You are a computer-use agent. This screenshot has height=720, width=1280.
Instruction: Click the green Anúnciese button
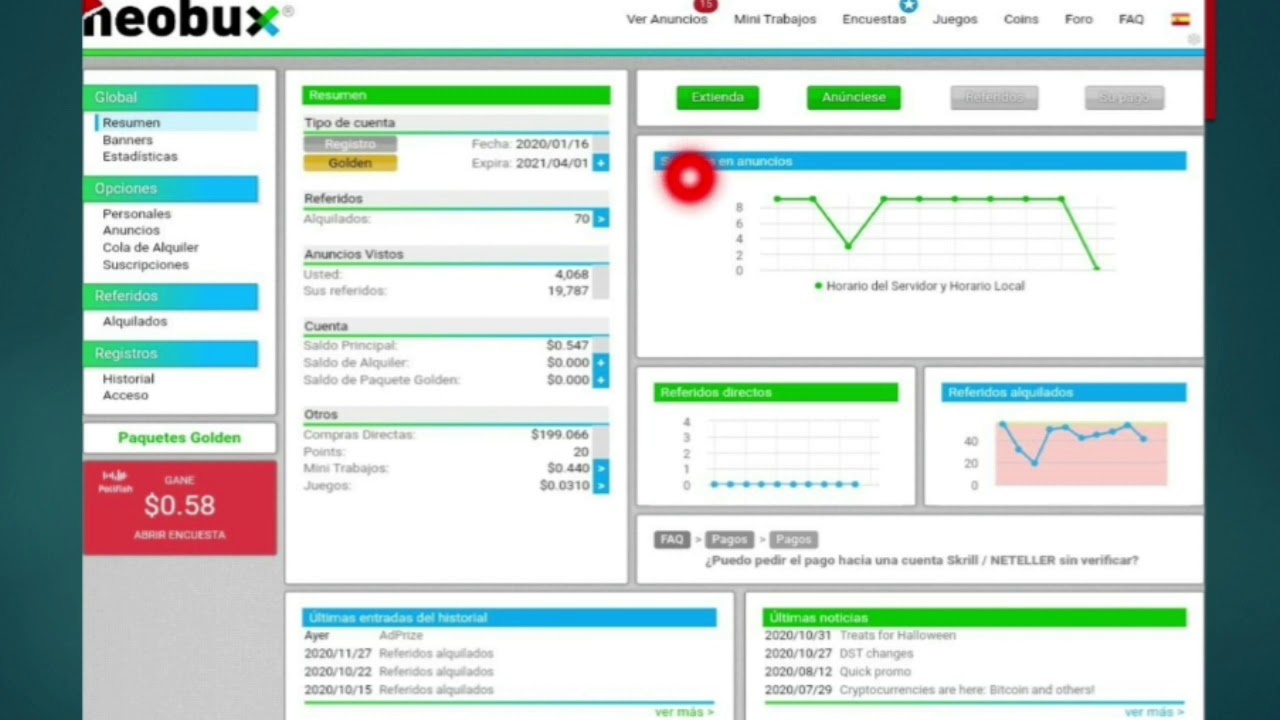[853, 97]
